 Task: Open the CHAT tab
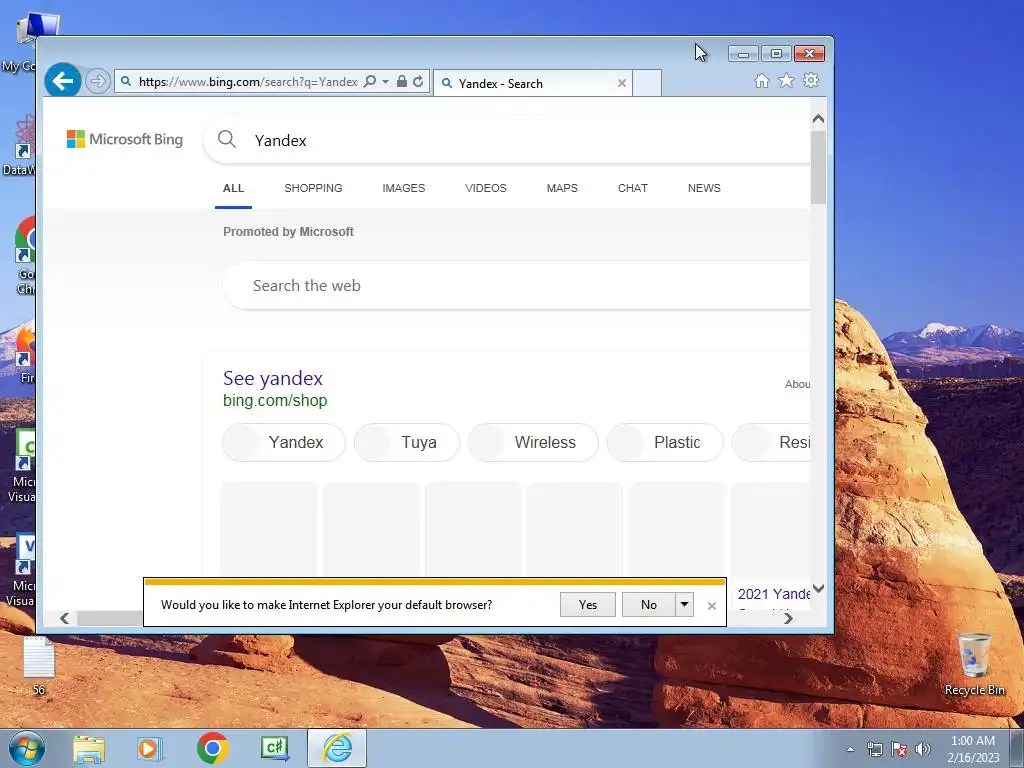coord(633,188)
